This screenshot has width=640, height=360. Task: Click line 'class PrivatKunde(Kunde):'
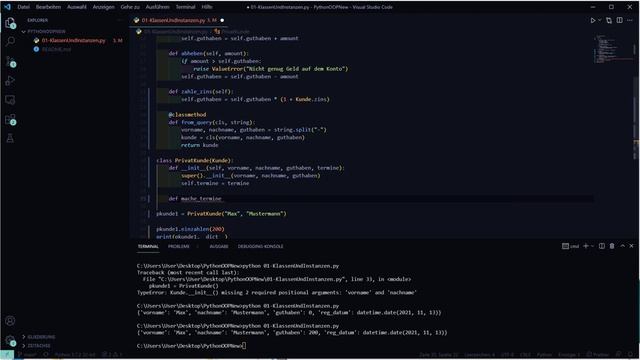pos(195,160)
